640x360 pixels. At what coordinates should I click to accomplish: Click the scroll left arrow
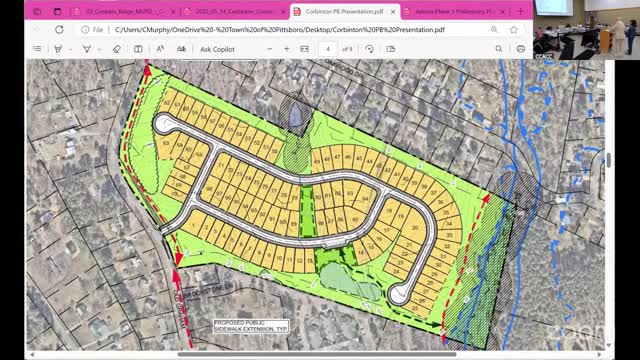(x=32, y=354)
